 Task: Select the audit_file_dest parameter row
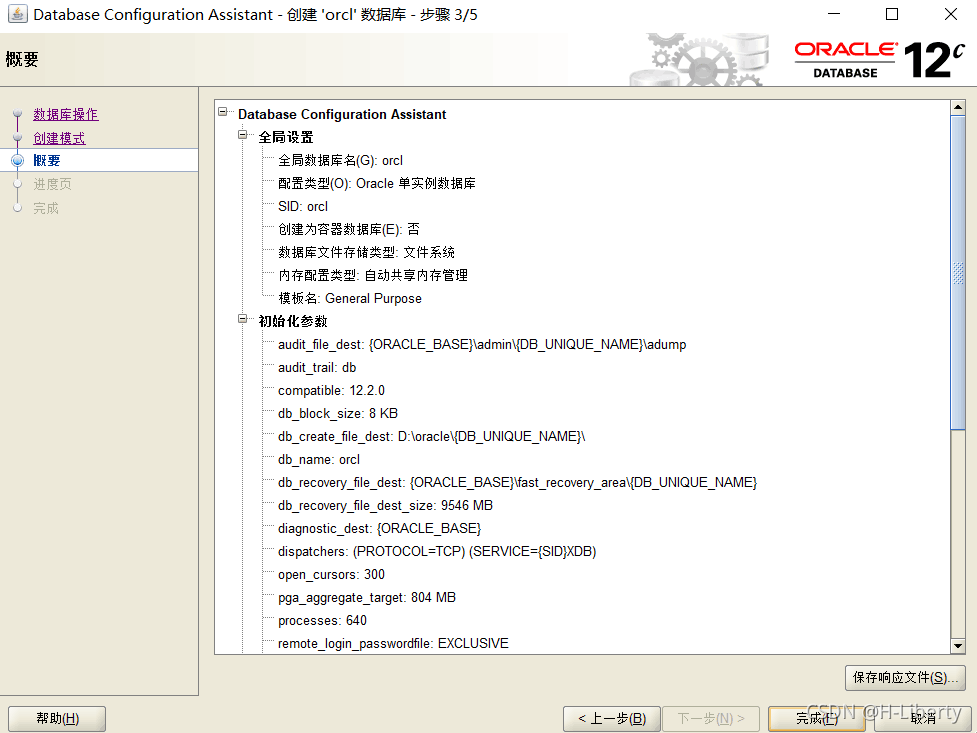(482, 345)
